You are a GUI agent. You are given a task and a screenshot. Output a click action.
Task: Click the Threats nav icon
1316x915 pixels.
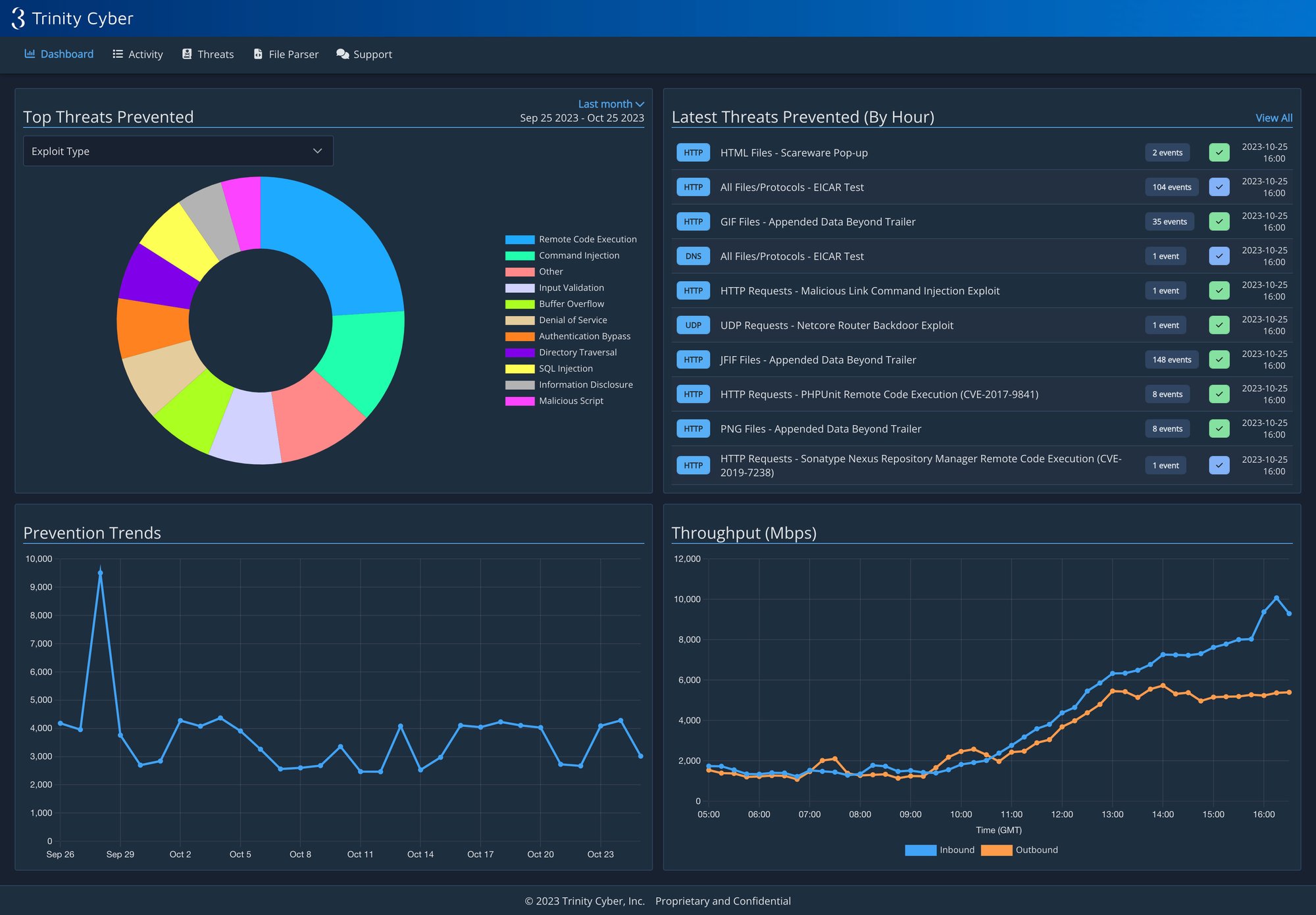click(x=187, y=54)
